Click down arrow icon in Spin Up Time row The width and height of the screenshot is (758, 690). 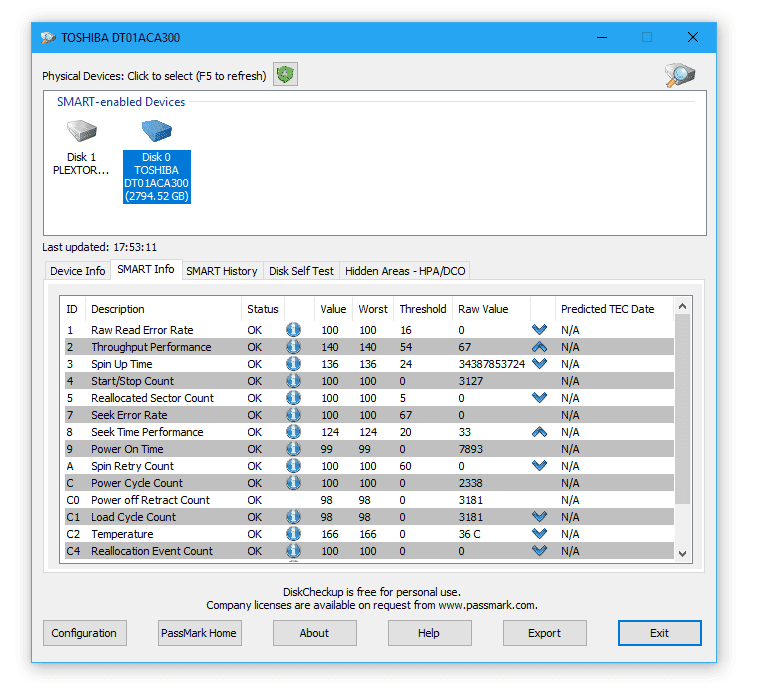(x=539, y=363)
